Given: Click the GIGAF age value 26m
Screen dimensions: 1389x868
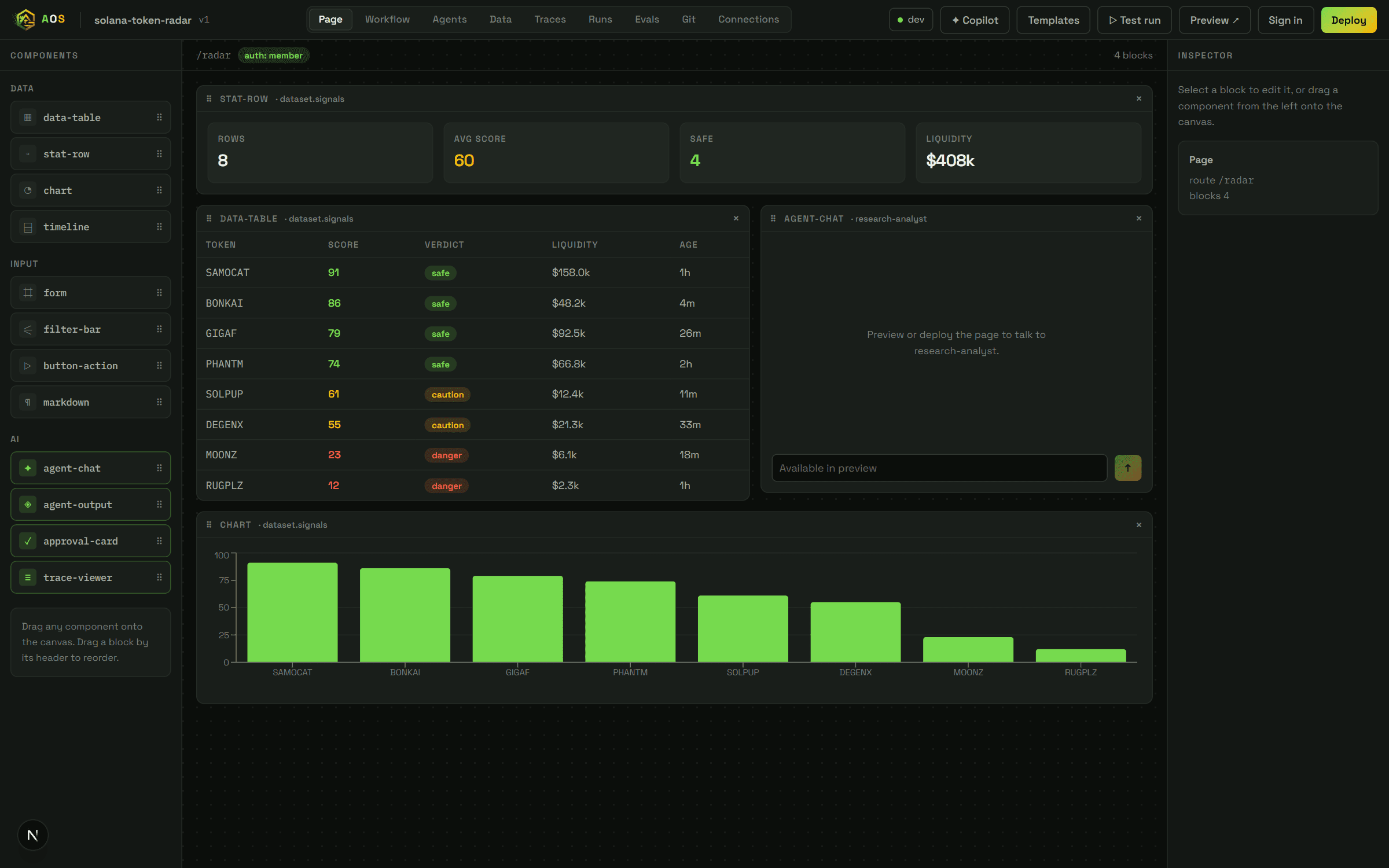Looking at the screenshot, I should (690, 333).
